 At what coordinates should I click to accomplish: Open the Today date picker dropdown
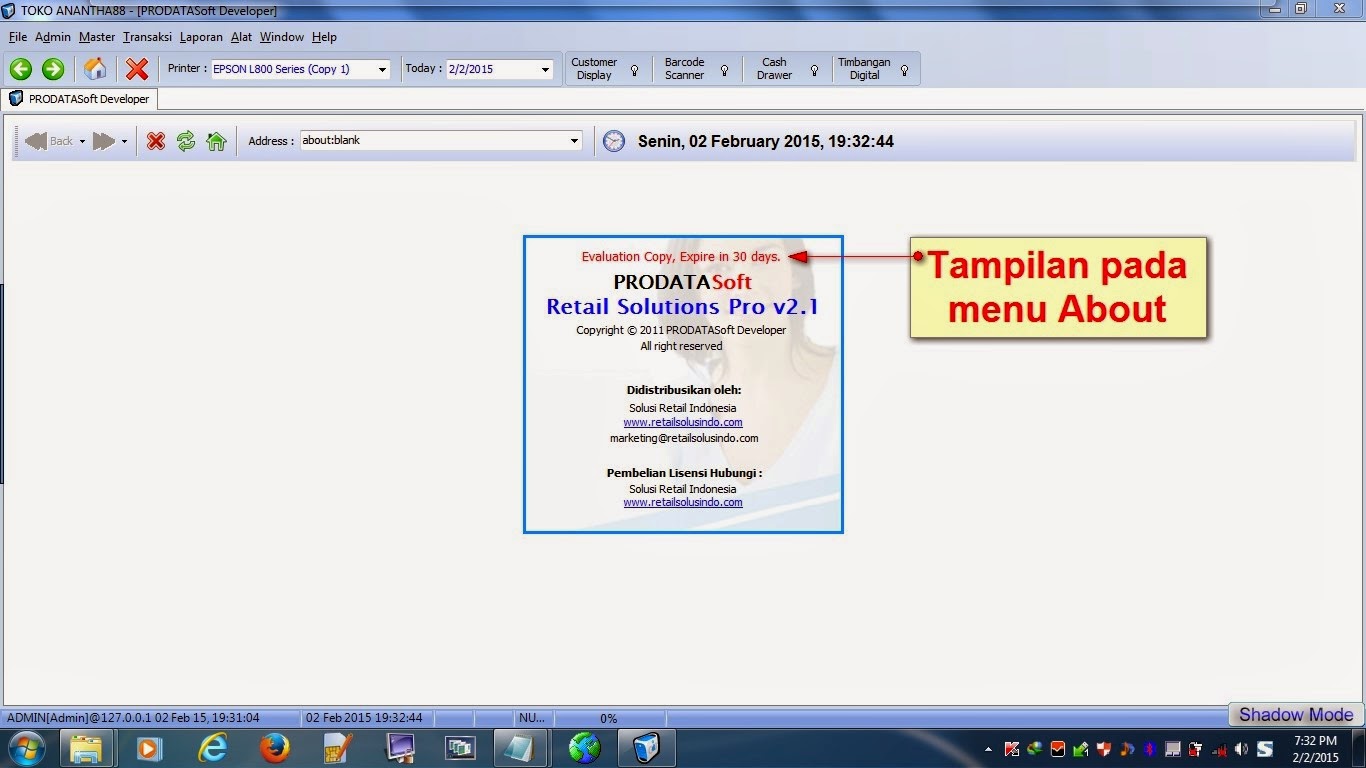(x=545, y=70)
